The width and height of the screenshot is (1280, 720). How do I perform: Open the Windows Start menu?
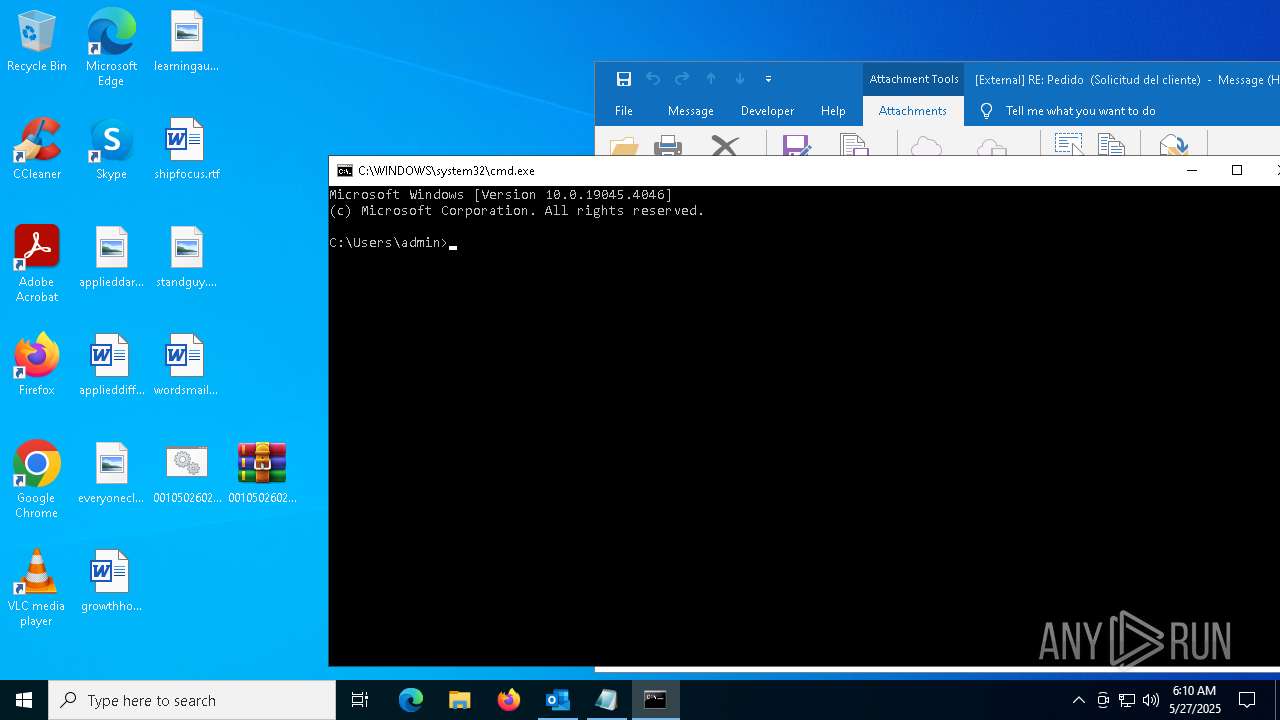click(x=24, y=700)
